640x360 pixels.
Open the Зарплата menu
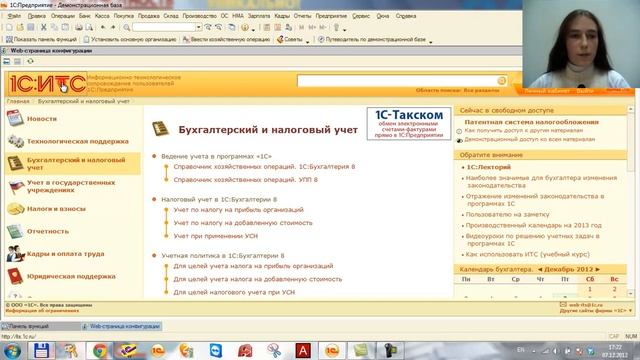pos(259,16)
